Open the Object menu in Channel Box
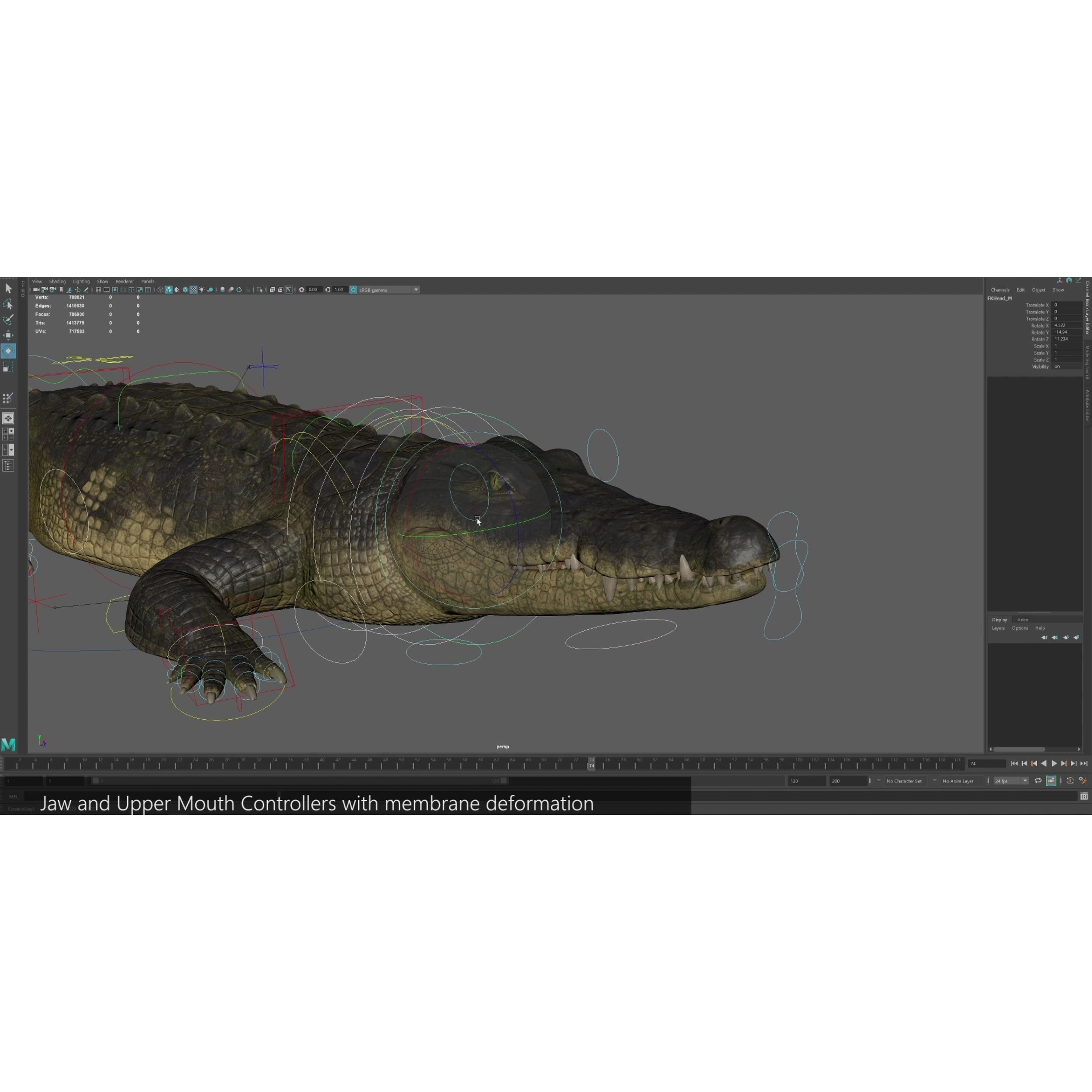Image resolution: width=1092 pixels, height=1092 pixels. click(x=1038, y=290)
